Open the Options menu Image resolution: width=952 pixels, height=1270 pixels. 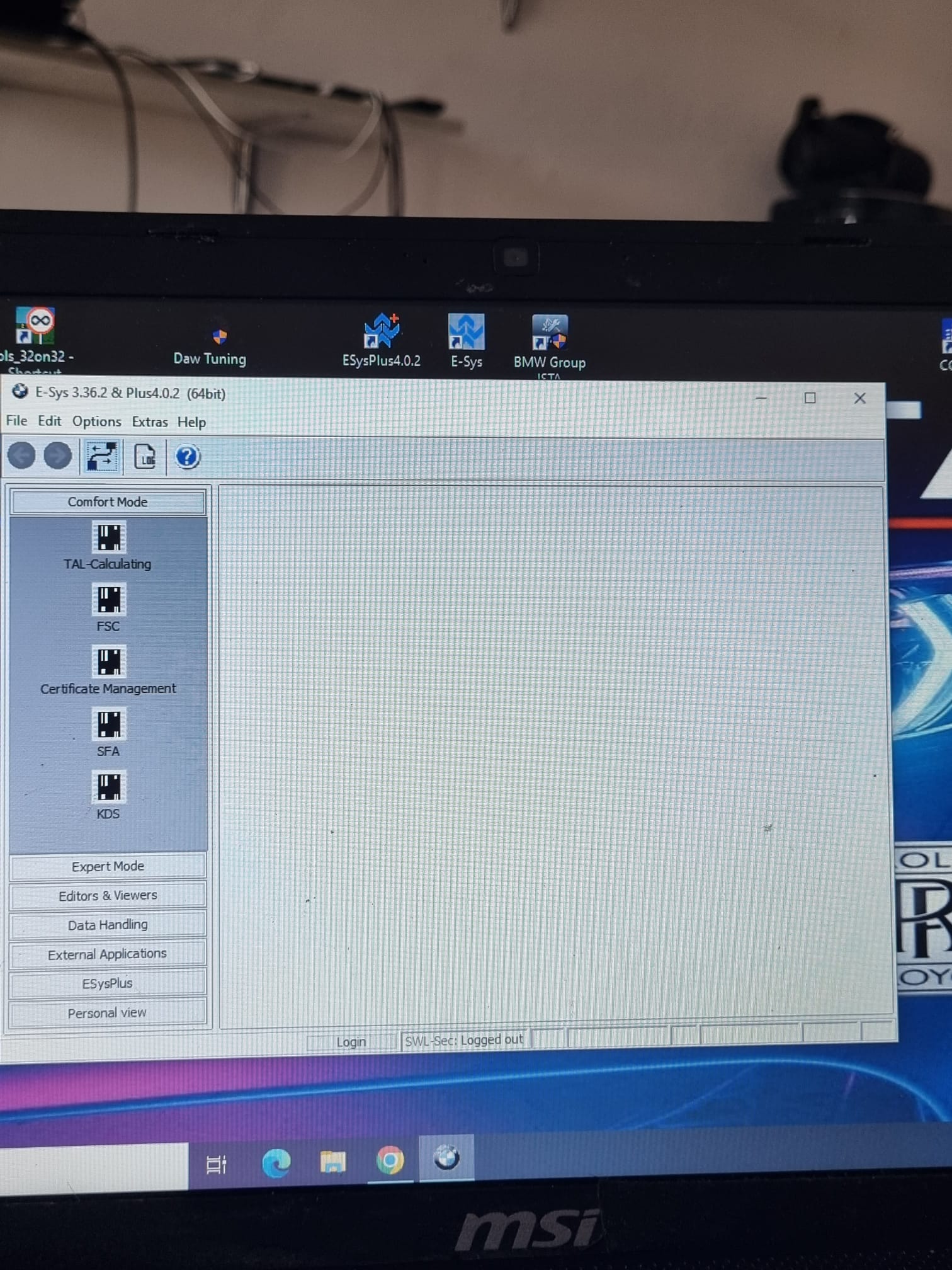pos(96,421)
